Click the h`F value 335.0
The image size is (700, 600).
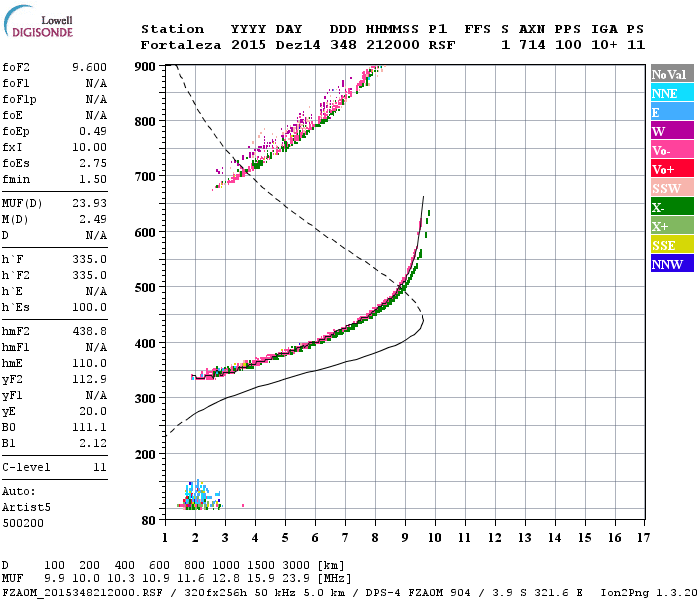pos(89,259)
